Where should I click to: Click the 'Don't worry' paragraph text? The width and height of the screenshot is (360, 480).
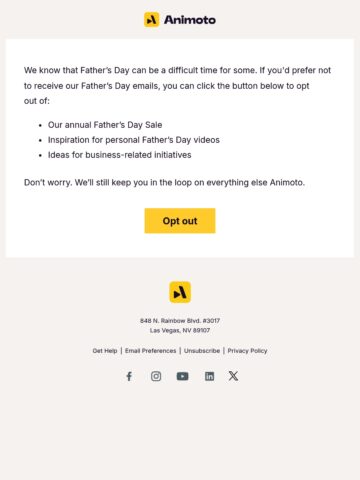[x=164, y=183]
